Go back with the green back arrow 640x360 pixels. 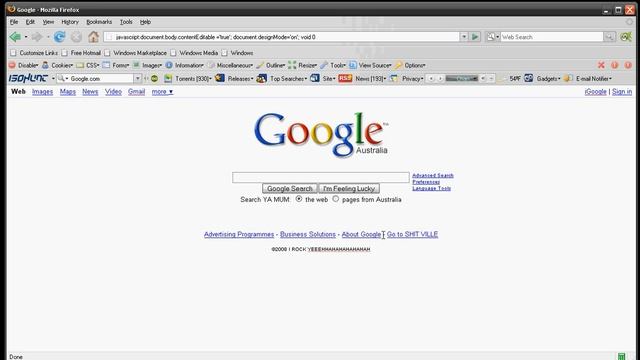[15, 37]
